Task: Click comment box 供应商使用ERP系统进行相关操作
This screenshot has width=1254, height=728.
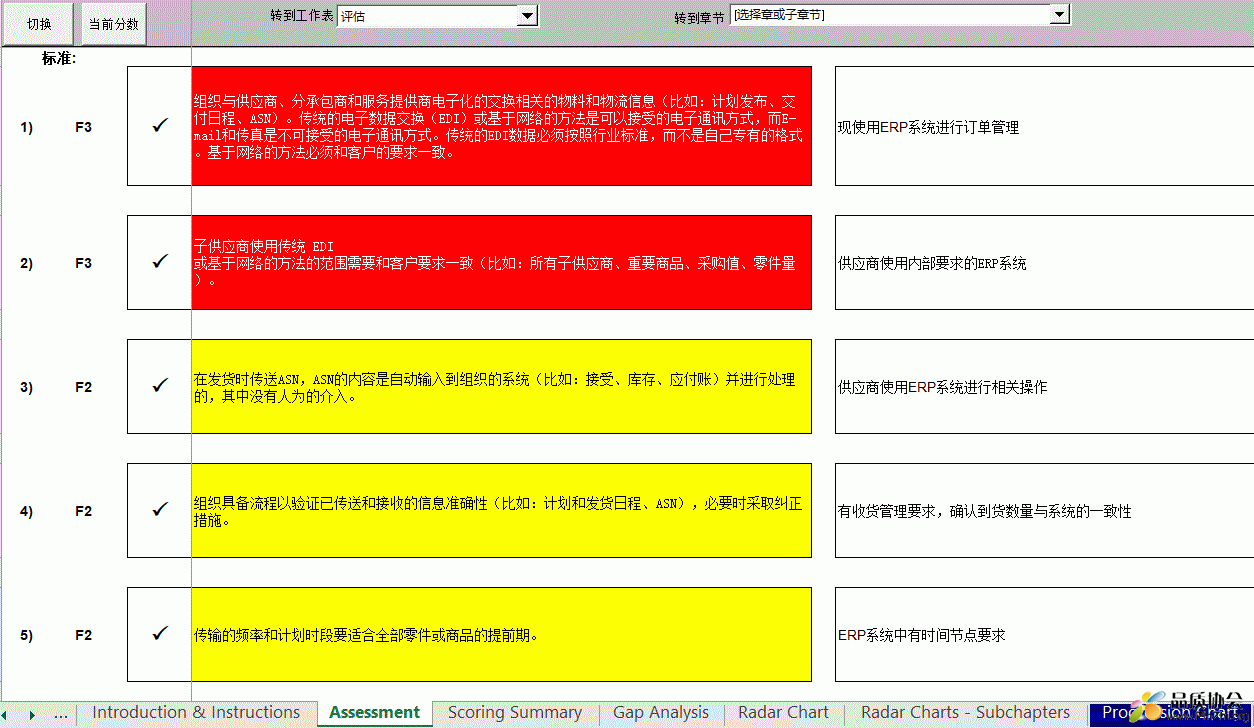Action: 1044,386
